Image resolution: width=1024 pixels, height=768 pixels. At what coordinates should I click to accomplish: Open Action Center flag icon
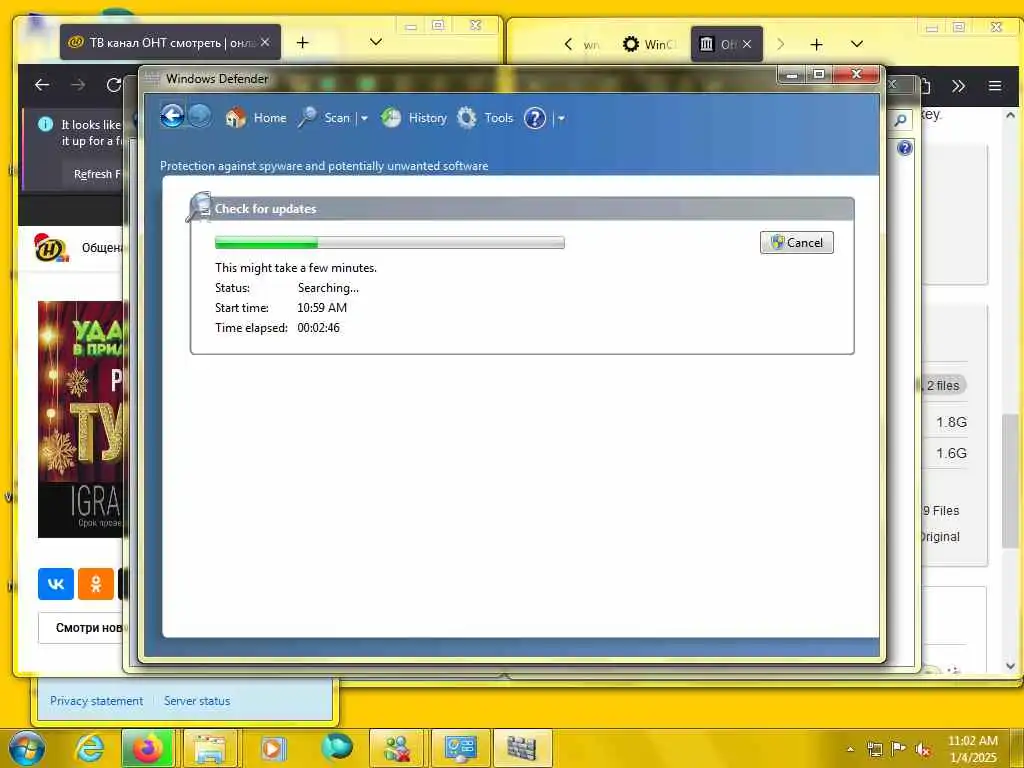pyautogui.click(x=899, y=750)
